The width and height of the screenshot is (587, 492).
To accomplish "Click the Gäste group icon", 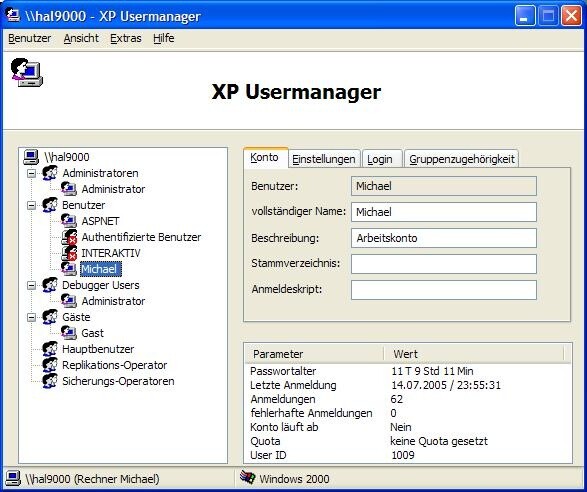I will click(50, 317).
